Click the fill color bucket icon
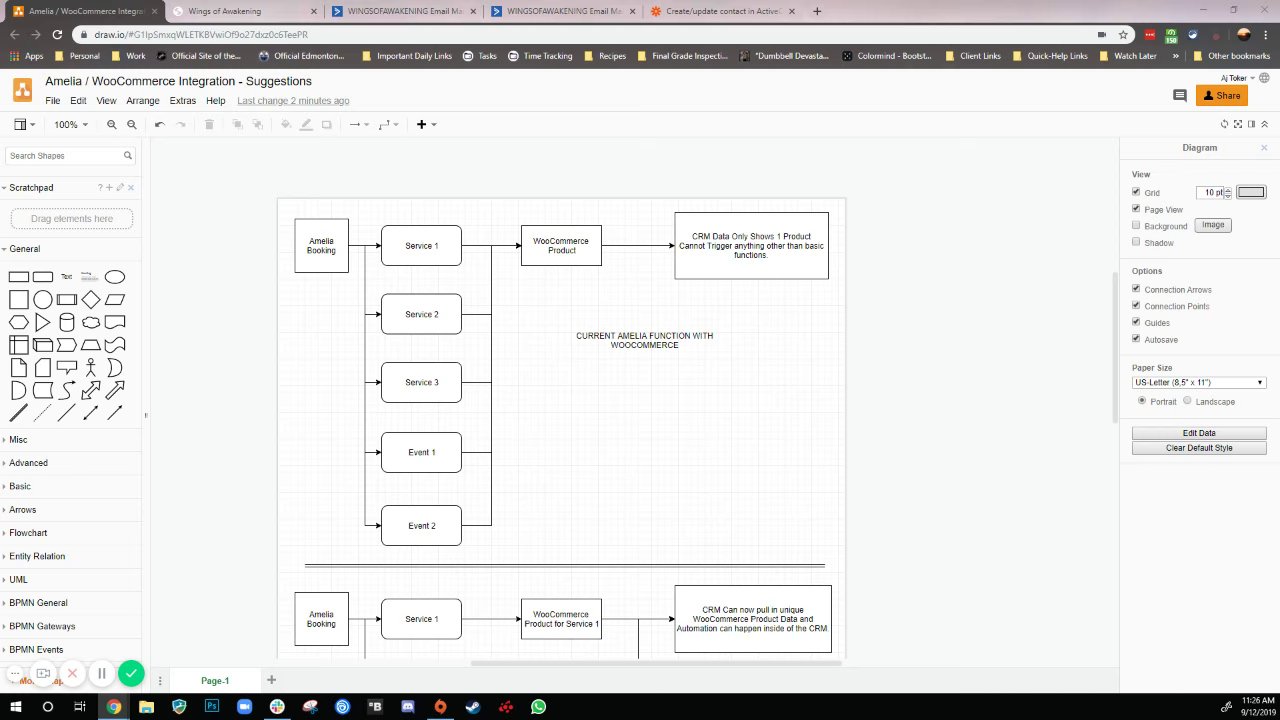1280x720 pixels. tap(286, 125)
